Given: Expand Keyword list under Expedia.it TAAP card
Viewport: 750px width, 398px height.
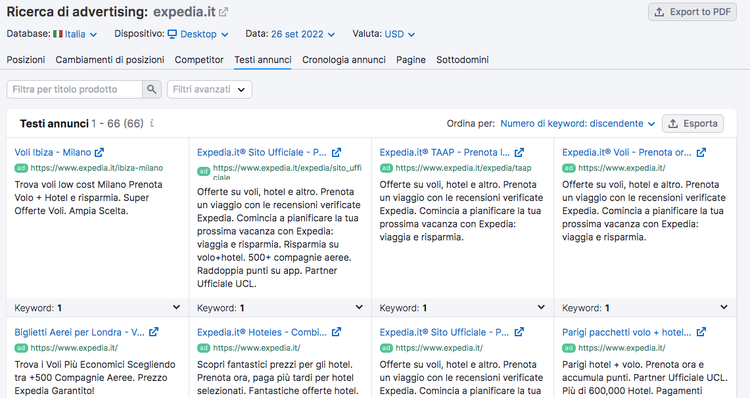Looking at the screenshot, I should click(x=541, y=307).
